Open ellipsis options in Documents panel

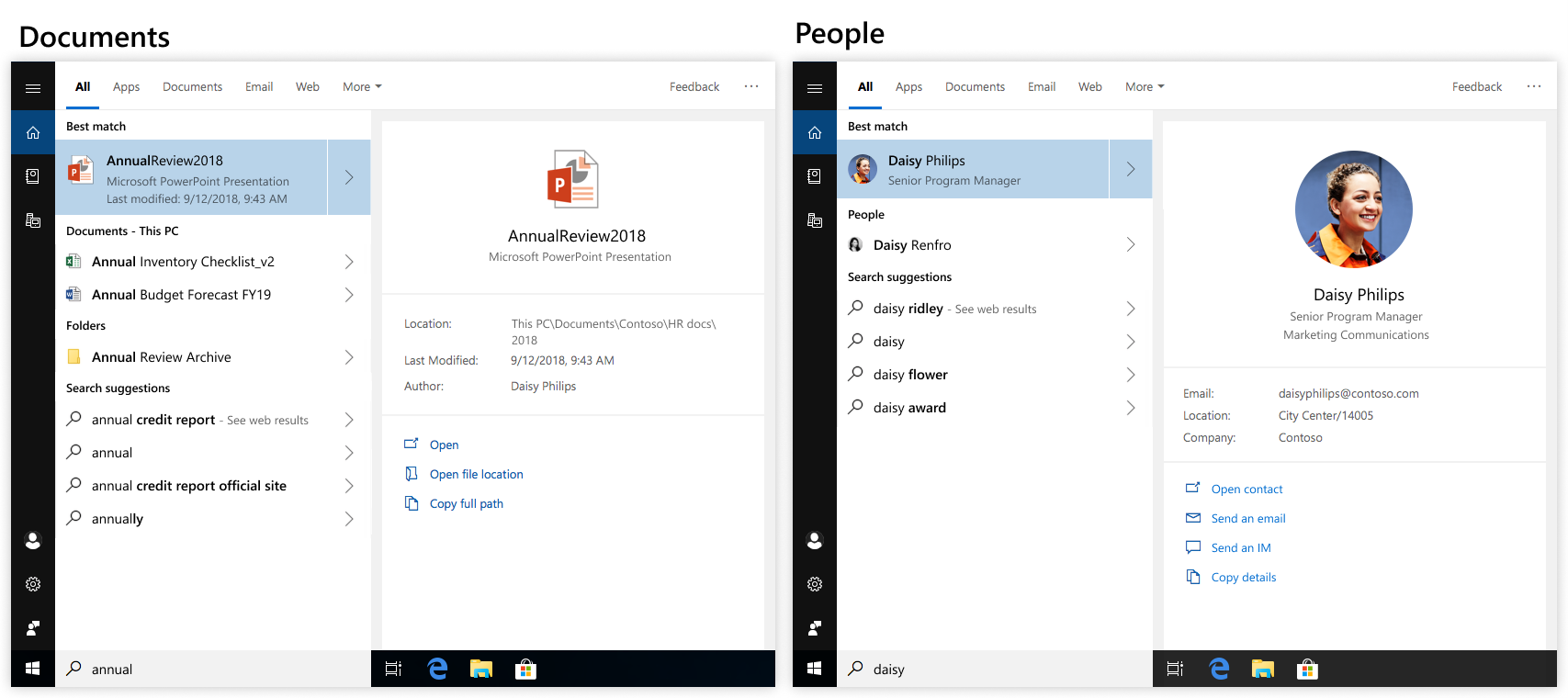click(751, 86)
